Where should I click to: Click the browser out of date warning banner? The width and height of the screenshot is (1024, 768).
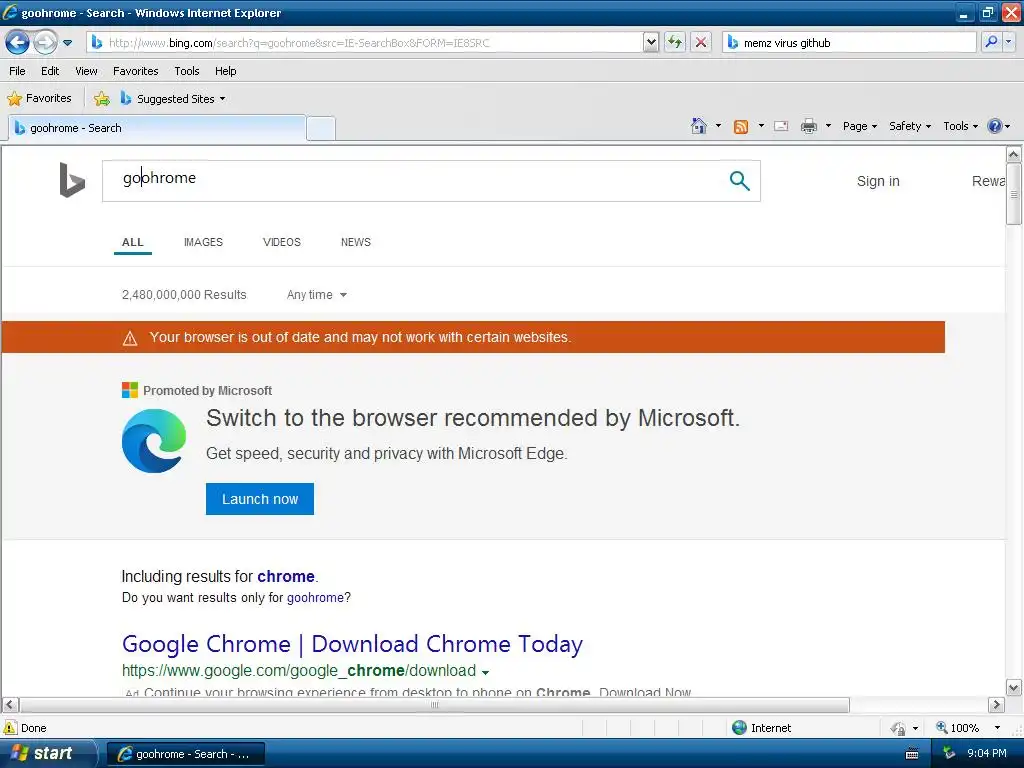pyautogui.click(x=473, y=337)
